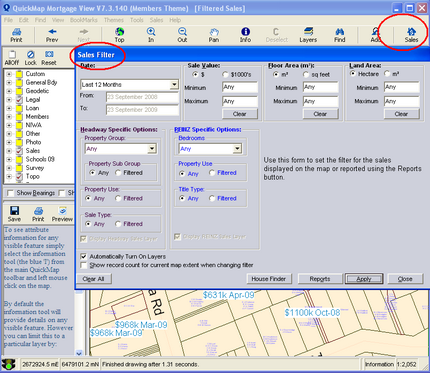
Task: Enable Show Bearings checkbox
Action: coord(11,193)
